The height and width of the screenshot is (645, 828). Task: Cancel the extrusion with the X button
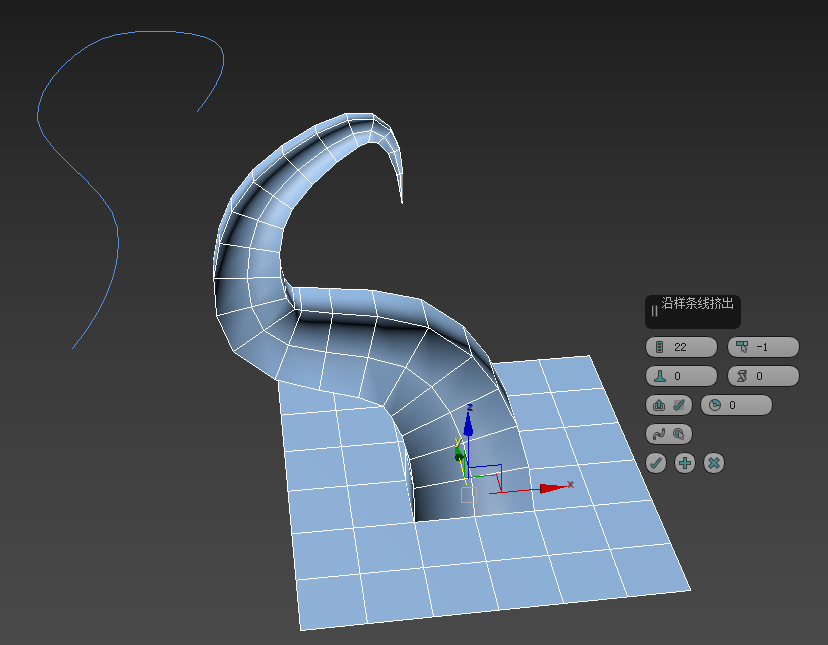point(713,463)
